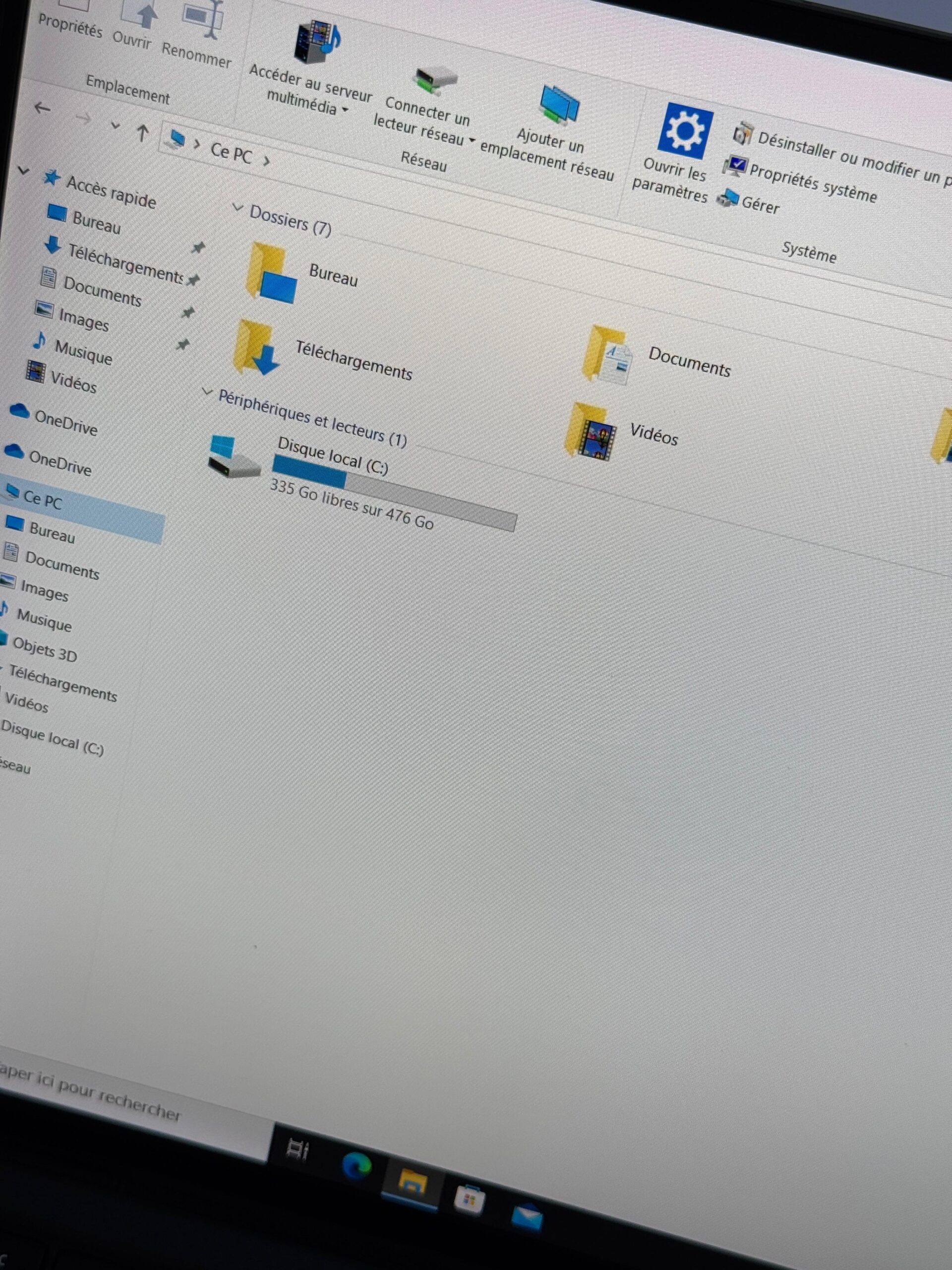Expand the serveur multimédia dropdown arrow
Screen dimensions: 952x1270
(346, 109)
